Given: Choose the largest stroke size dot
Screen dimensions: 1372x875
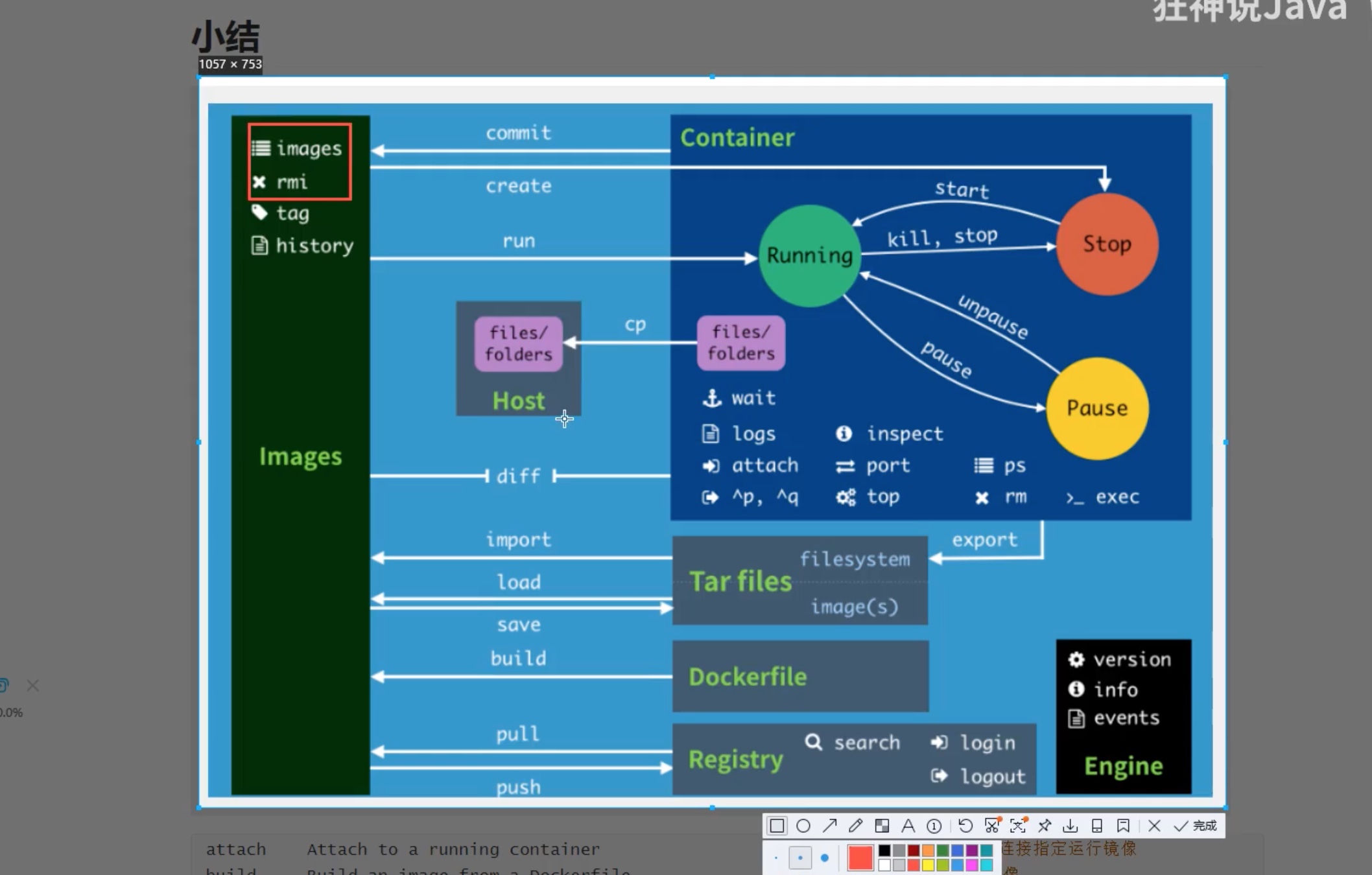Looking at the screenshot, I should coord(825,858).
